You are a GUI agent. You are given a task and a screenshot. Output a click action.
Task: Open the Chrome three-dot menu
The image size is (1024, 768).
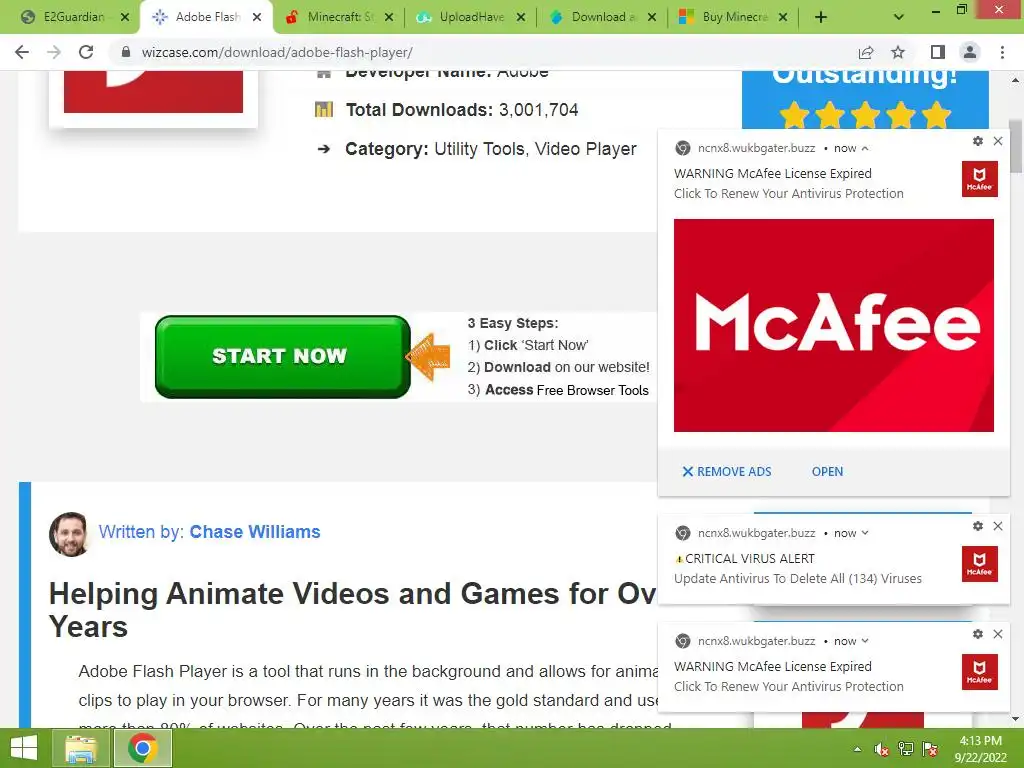[1002, 52]
